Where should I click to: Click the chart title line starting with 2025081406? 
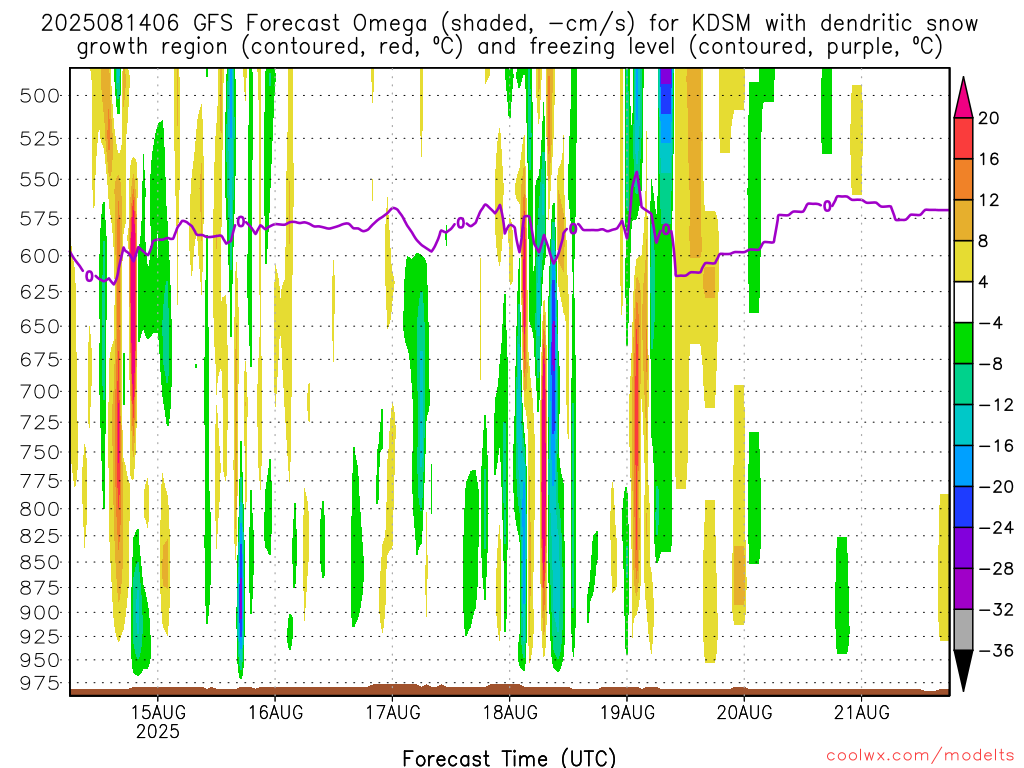(509, 24)
